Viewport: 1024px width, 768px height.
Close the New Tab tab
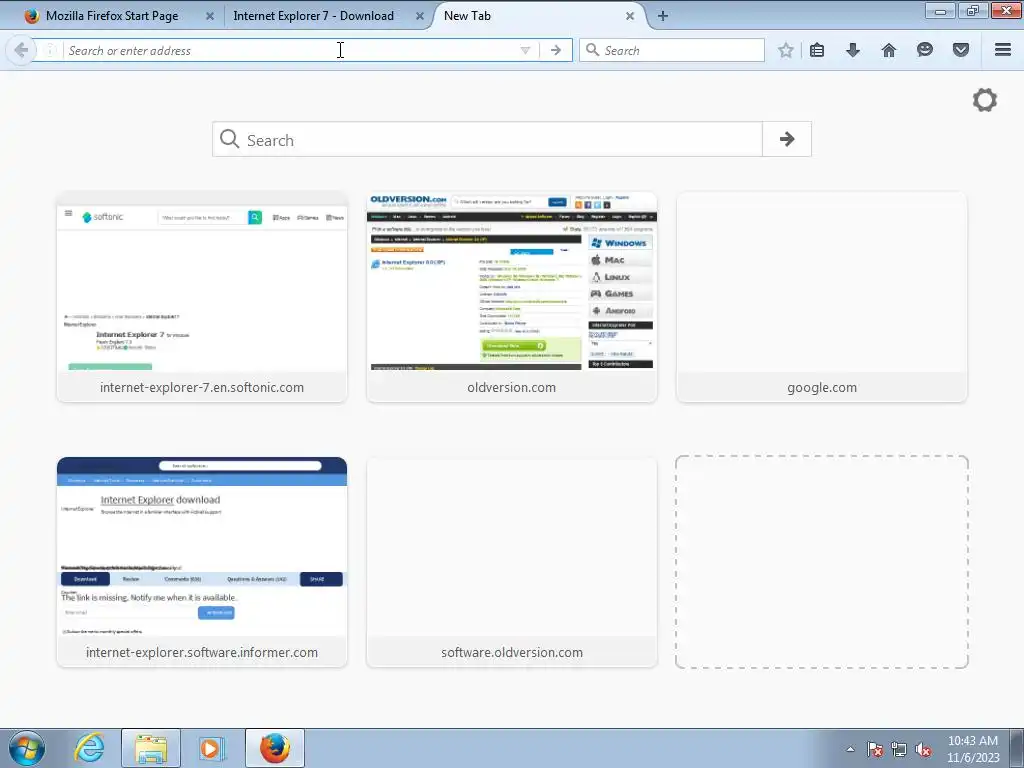coord(630,16)
